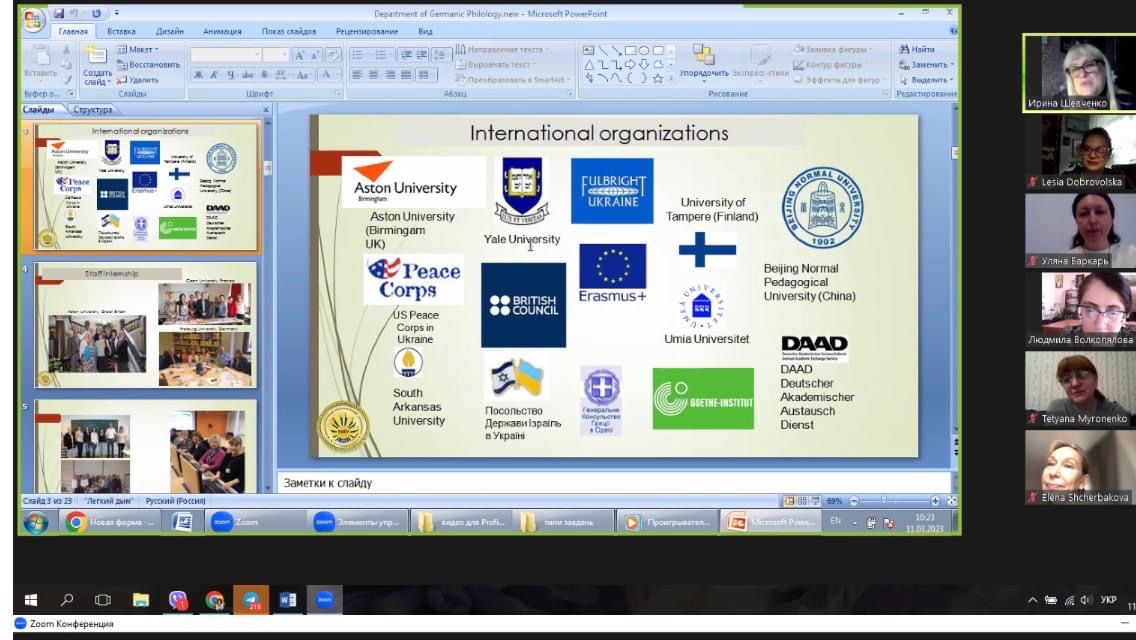1136x640 pixels.
Task: Open Word from the Windows taskbar
Action: pos(288,600)
